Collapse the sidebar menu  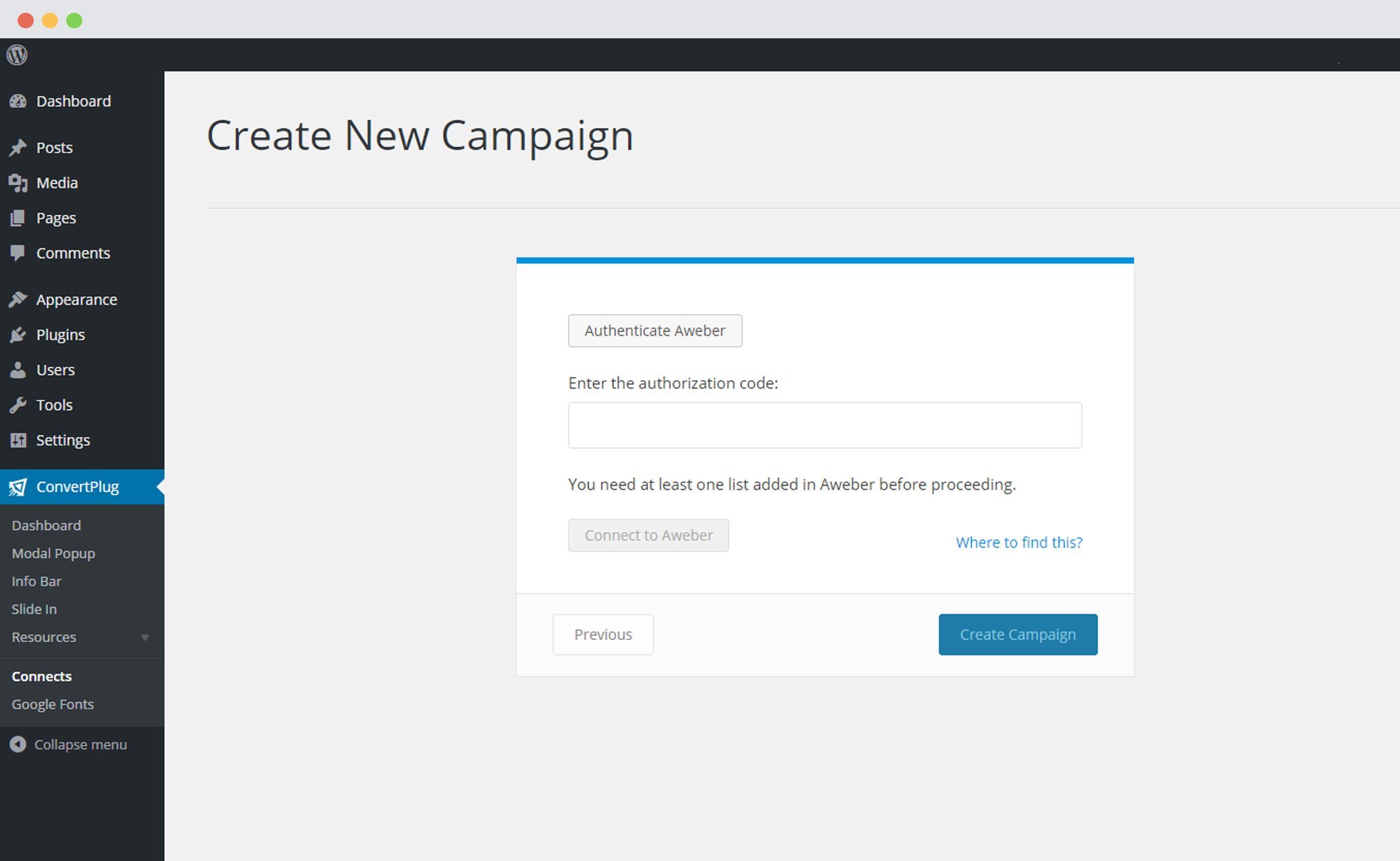tap(69, 744)
